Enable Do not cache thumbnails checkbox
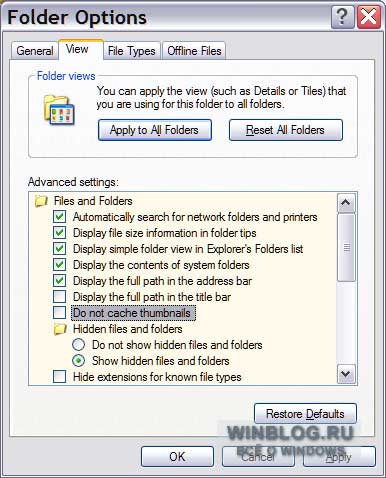 coord(59,313)
